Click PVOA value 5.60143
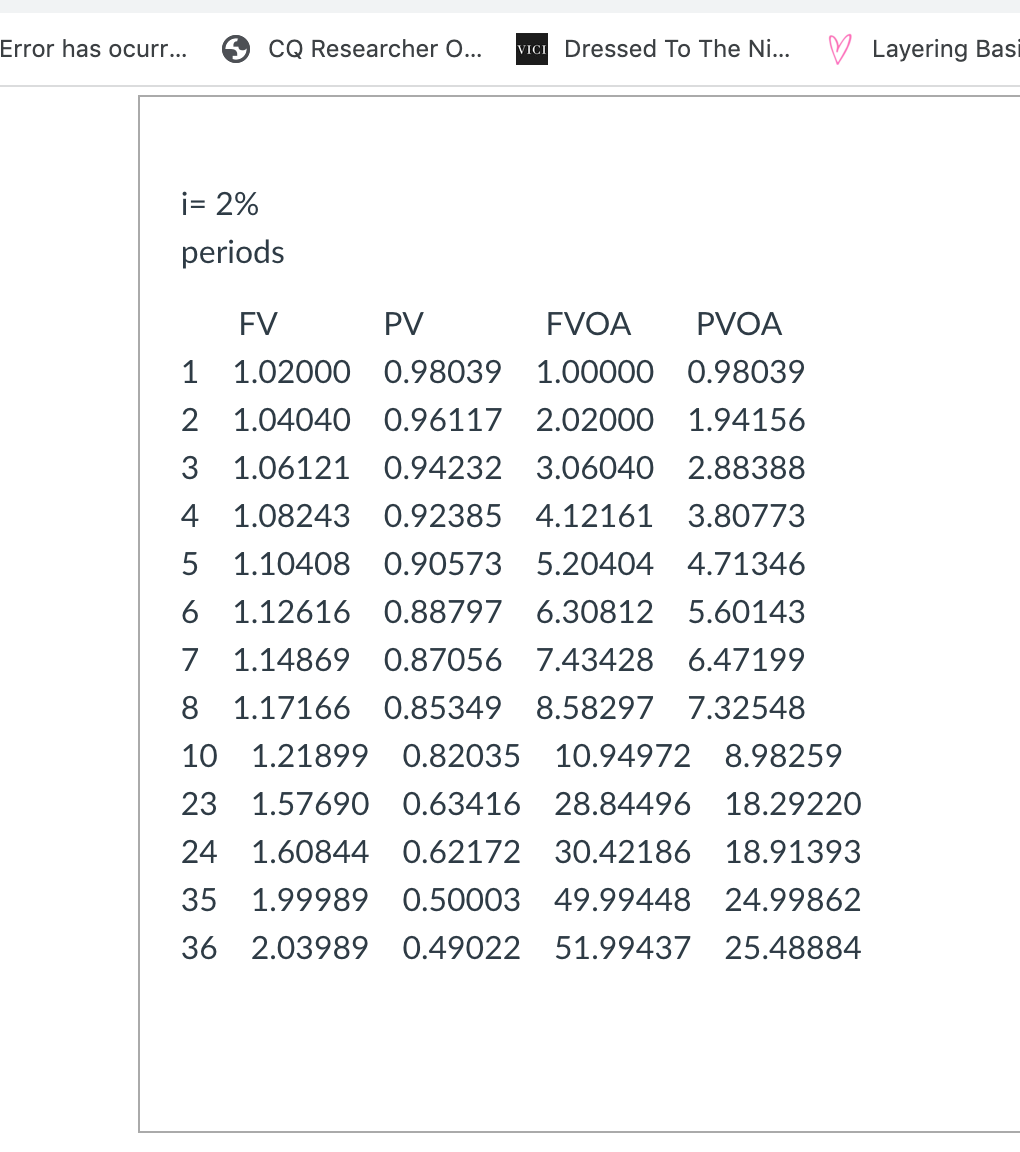 (746, 612)
